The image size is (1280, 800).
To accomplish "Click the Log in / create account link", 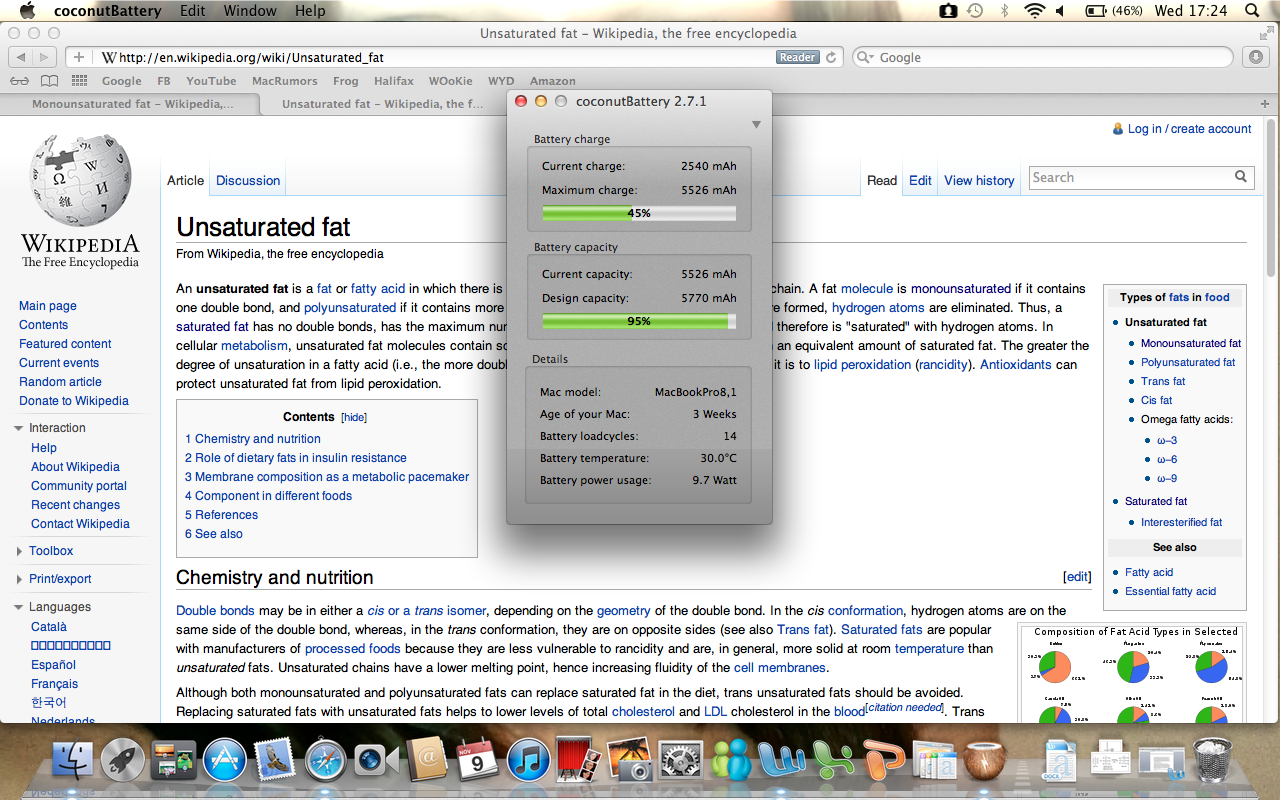I will coord(1189,129).
